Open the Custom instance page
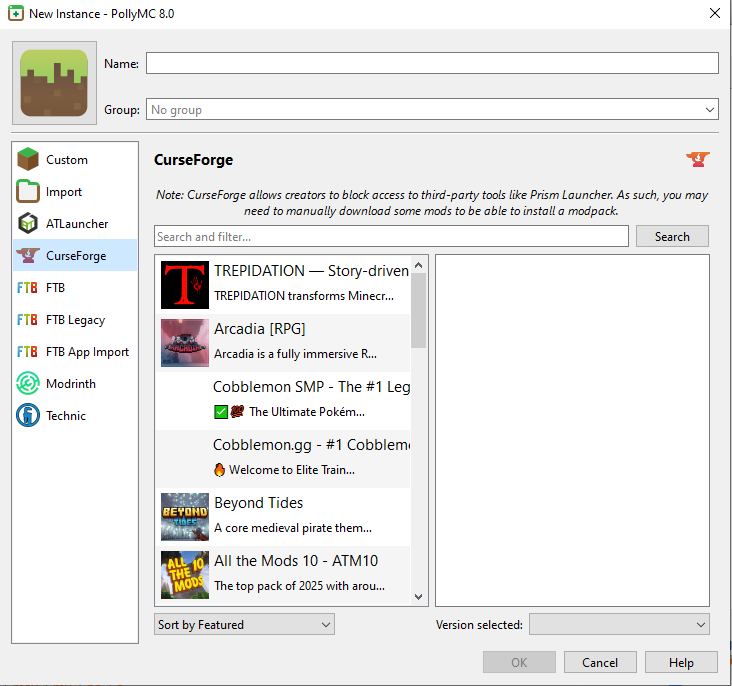Viewport: 732px width, 686px height. [75, 159]
